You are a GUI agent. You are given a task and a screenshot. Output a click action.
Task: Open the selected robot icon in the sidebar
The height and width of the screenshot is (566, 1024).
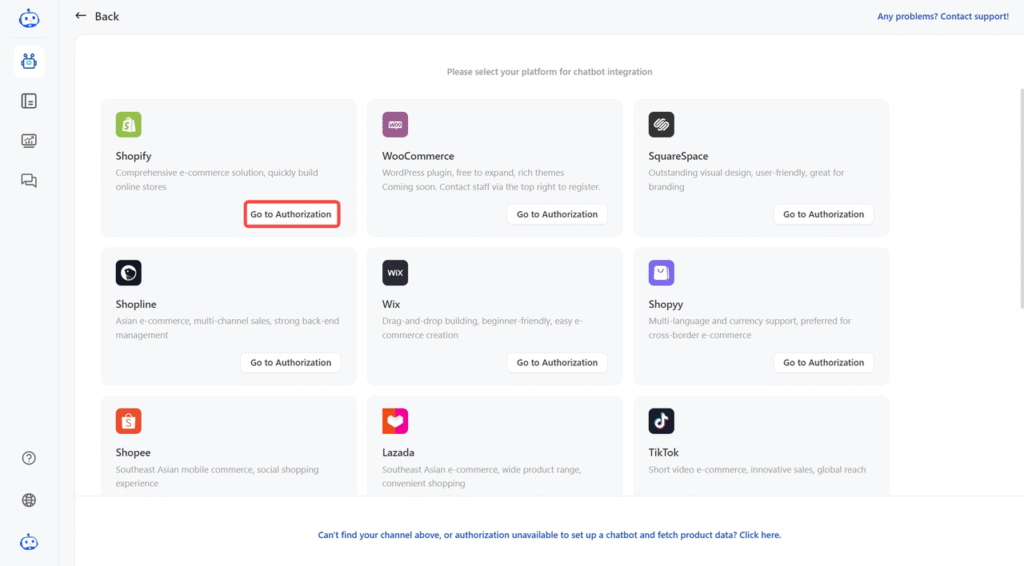coord(29,61)
